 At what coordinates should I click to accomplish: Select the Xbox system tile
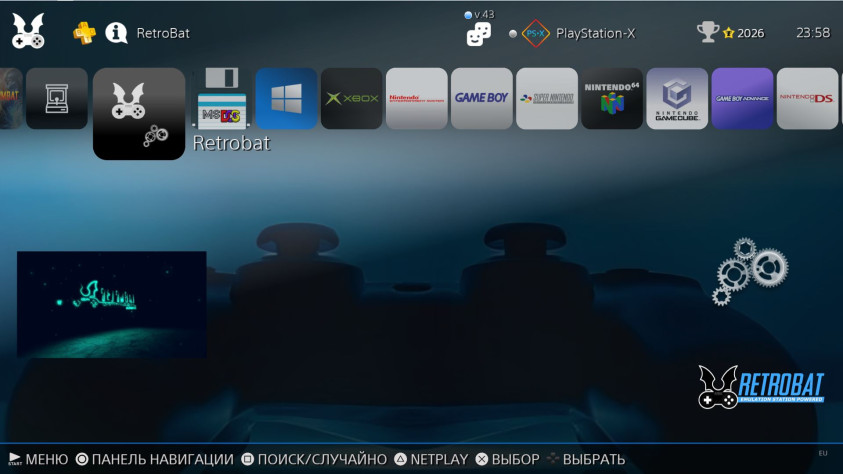(352, 98)
